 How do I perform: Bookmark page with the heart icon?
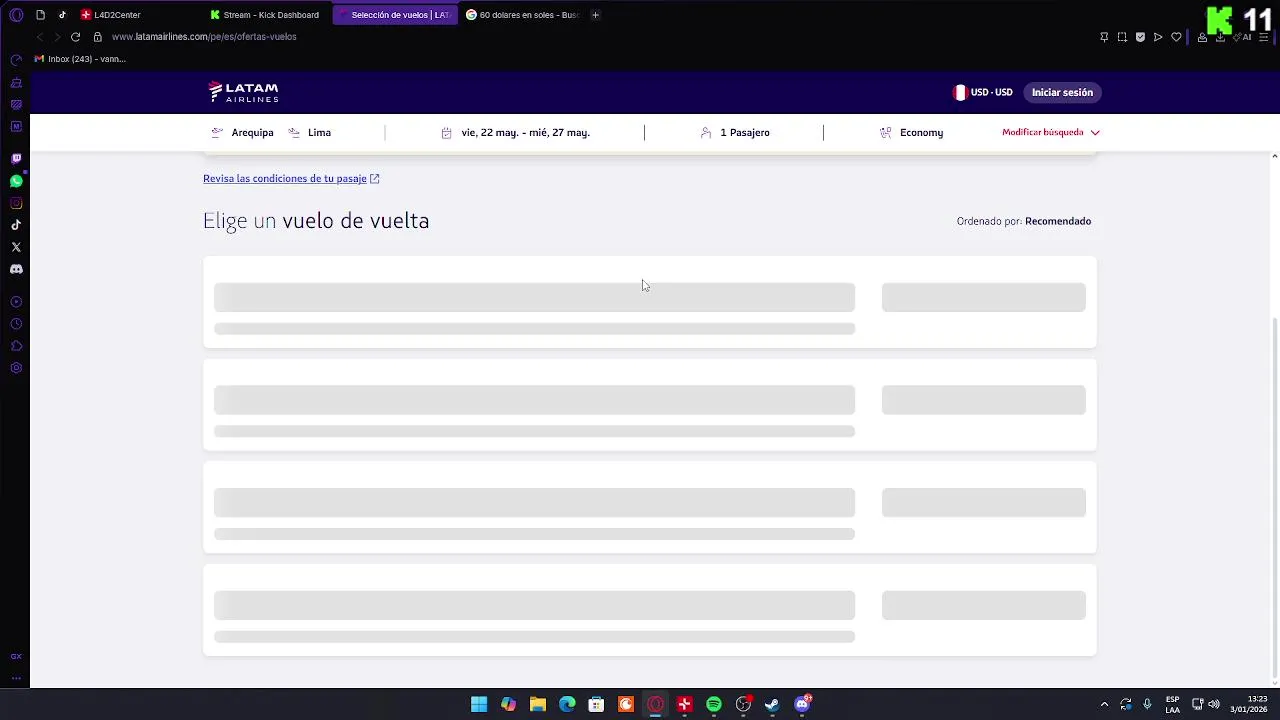pyautogui.click(x=1176, y=37)
